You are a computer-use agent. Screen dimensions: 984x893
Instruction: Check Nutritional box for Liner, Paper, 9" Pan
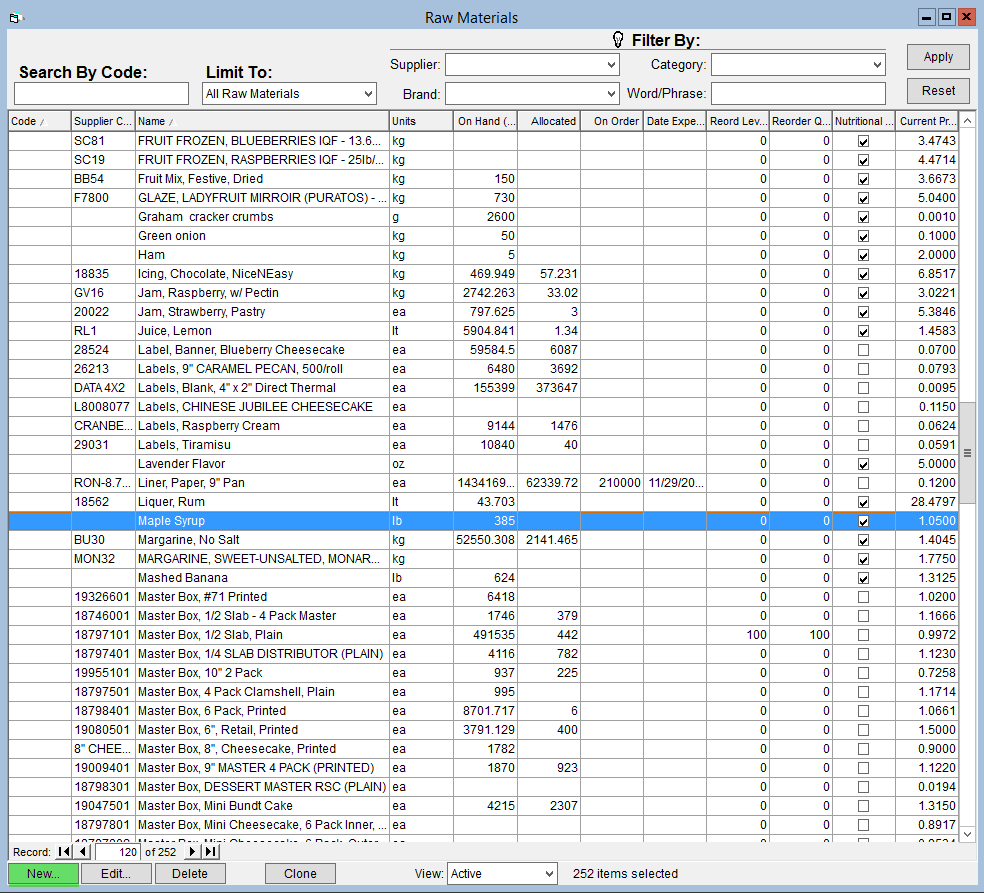864,483
